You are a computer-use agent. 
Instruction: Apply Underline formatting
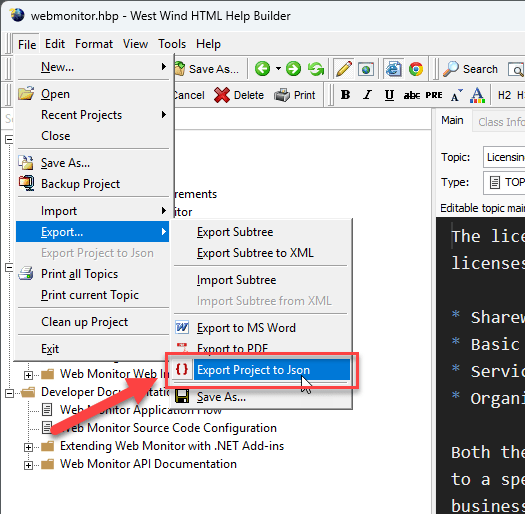tap(389, 95)
